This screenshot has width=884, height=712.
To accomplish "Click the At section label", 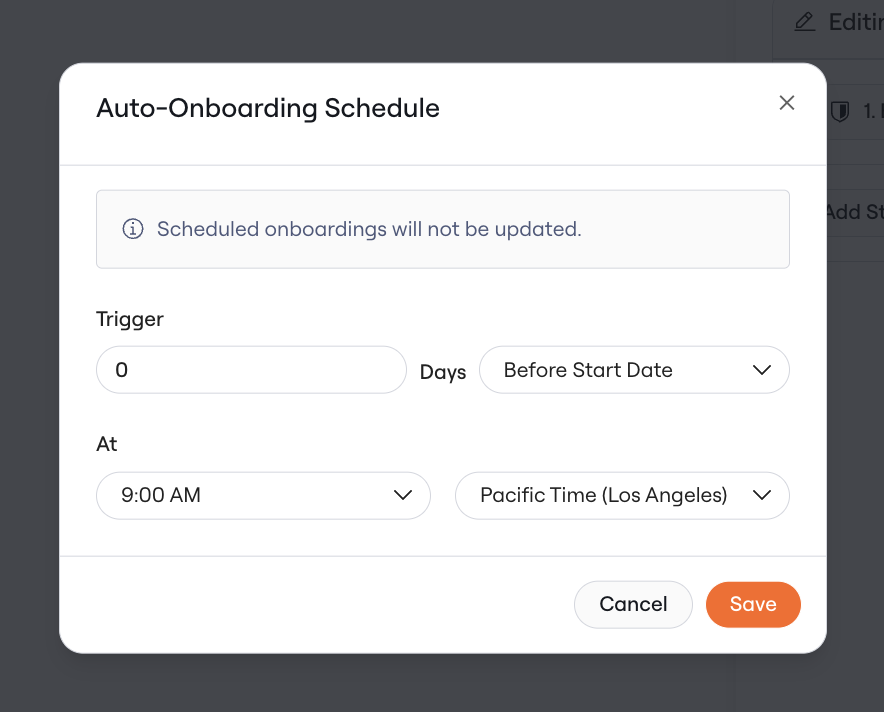I will (107, 444).
